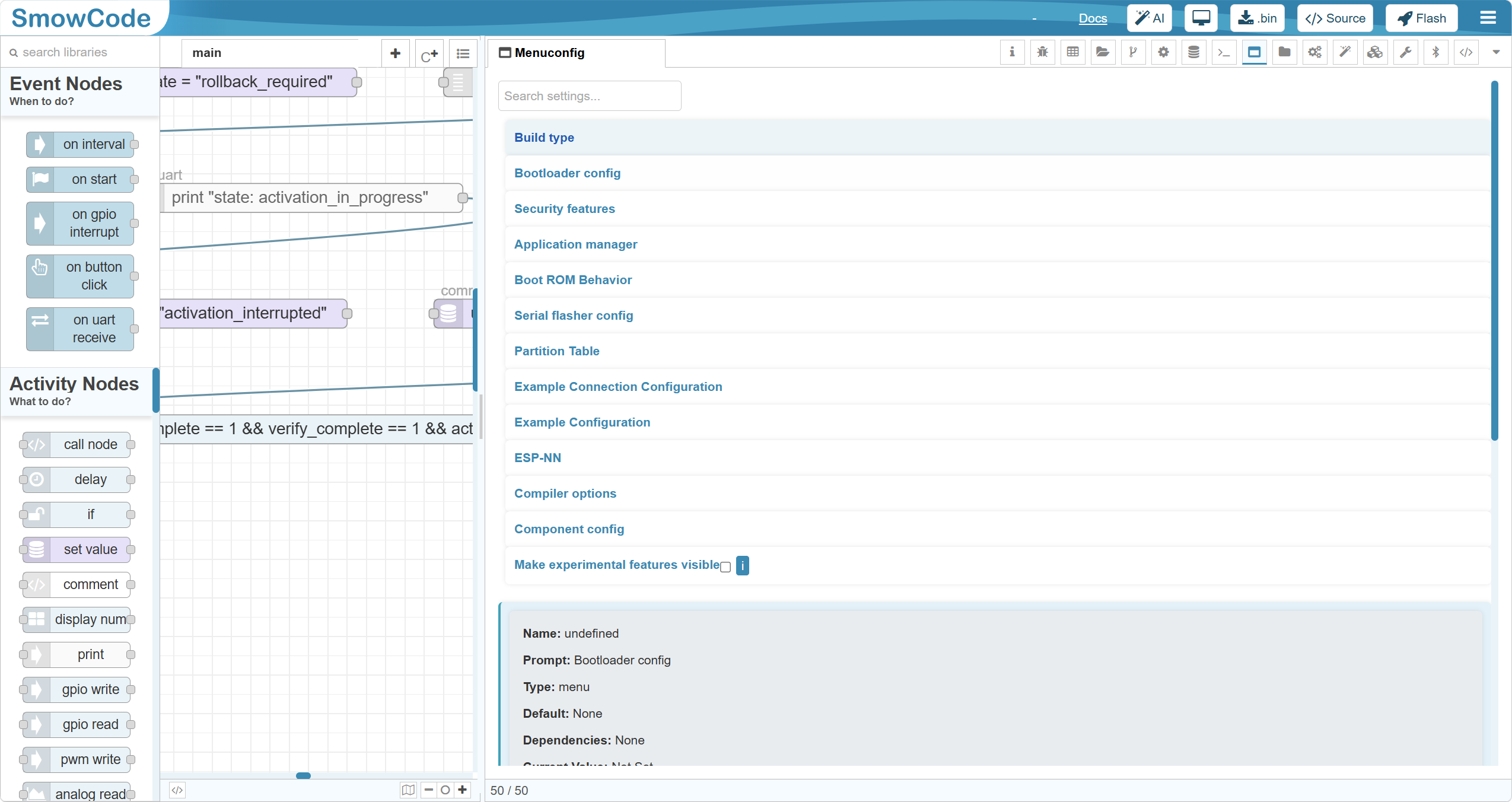Zoom in the canvas with plus
This screenshot has width=1512, height=802.
462,790
